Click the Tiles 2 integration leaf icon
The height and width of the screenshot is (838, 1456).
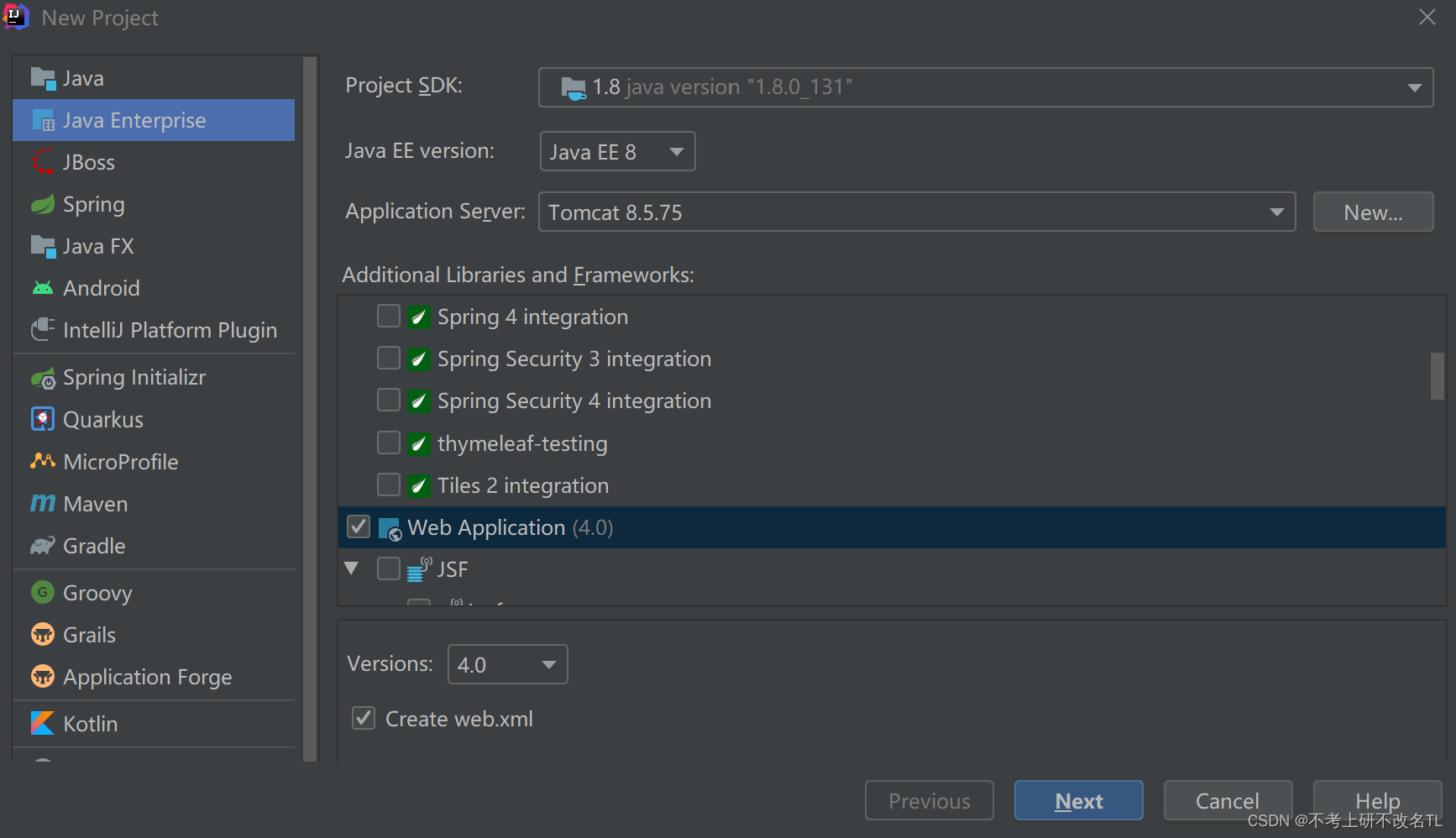[419, 485]
